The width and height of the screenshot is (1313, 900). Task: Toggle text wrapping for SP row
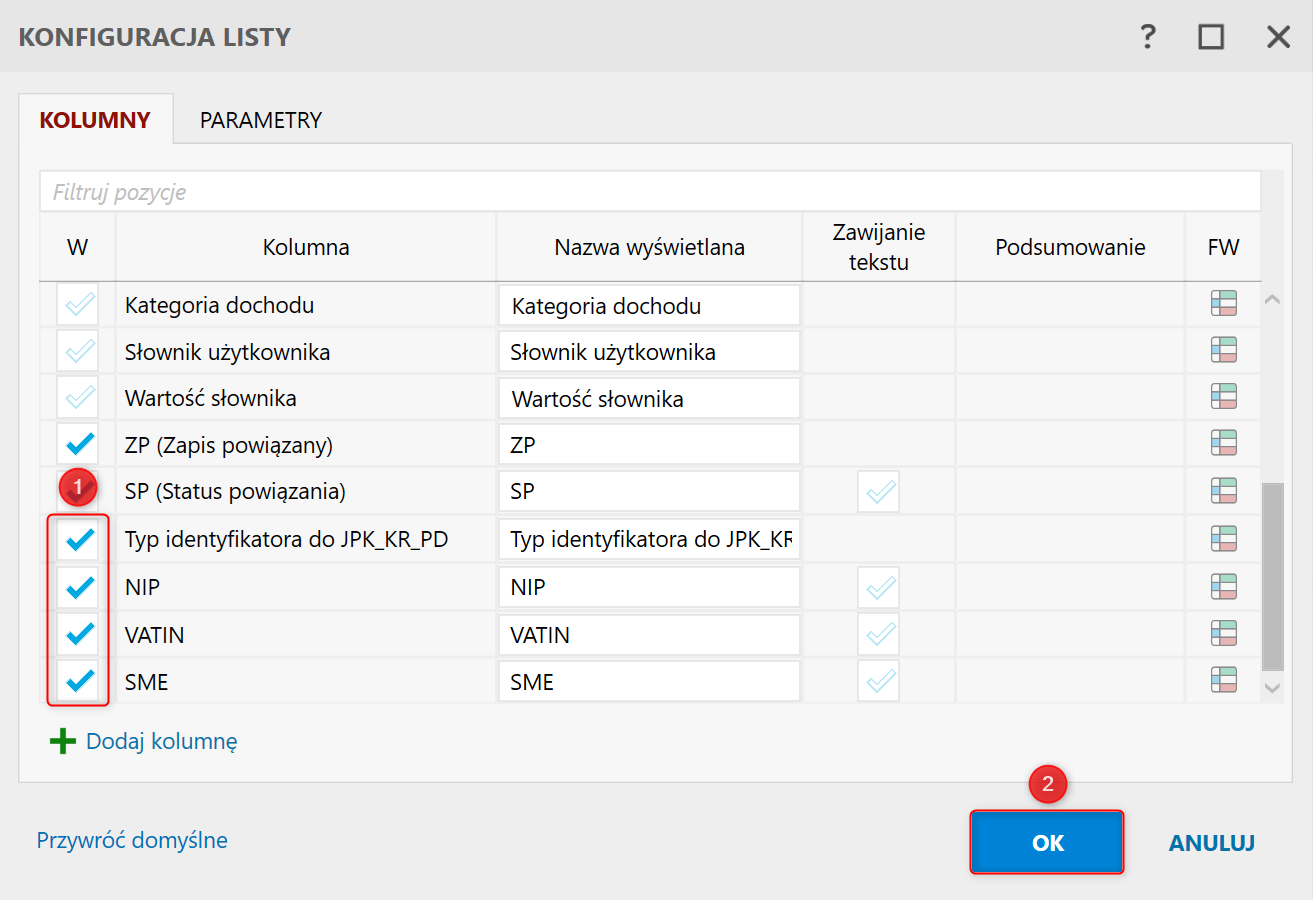(x=879, y=491)
